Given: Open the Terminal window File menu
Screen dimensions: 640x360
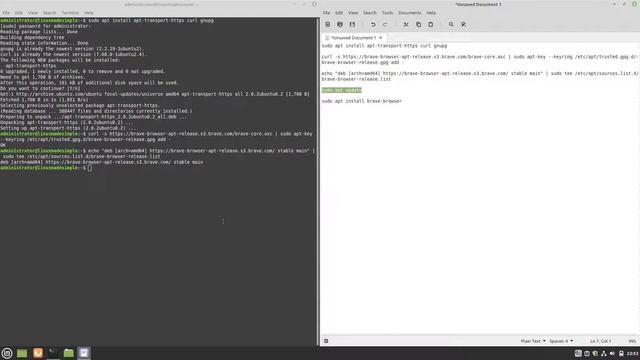Looking at the screenshot, I should pos(6,13).
